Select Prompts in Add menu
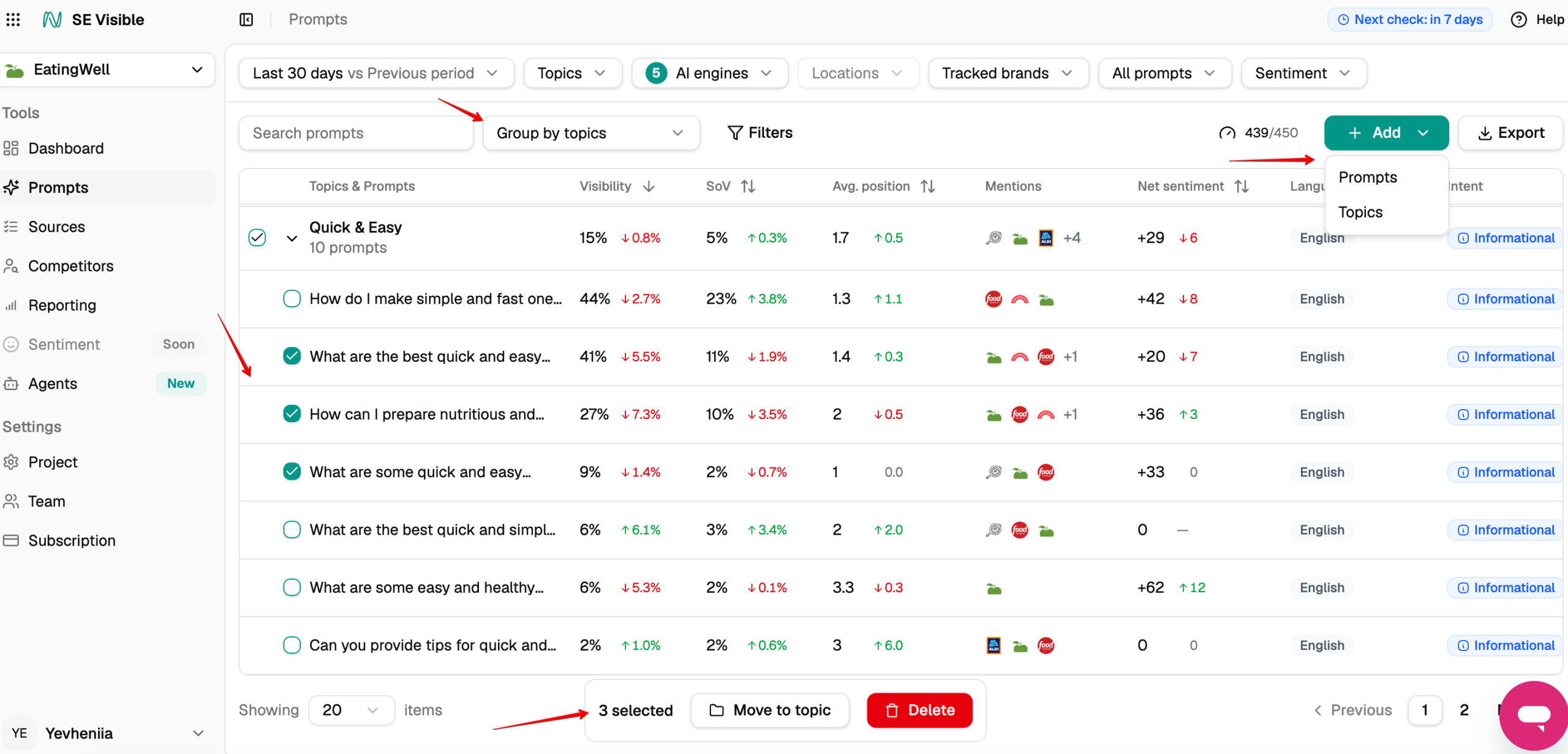The image size is (1568, 754). coord(1367,178)
